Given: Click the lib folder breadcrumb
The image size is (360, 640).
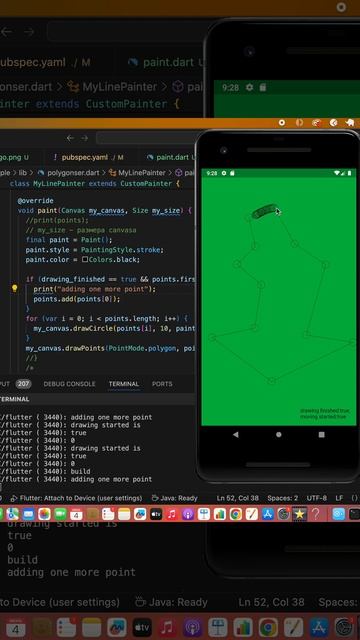Looking at the screenshot, I should pyautogui.click(x=22, y=173).
